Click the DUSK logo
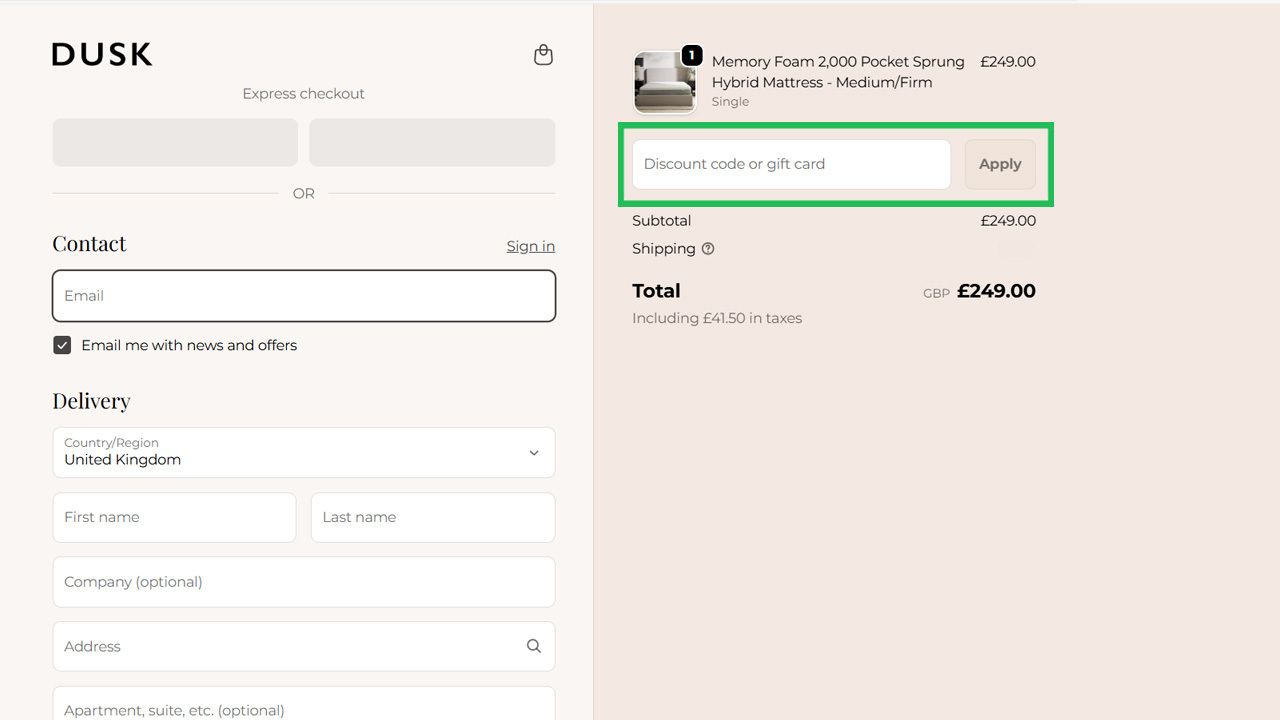 [101, 54]
